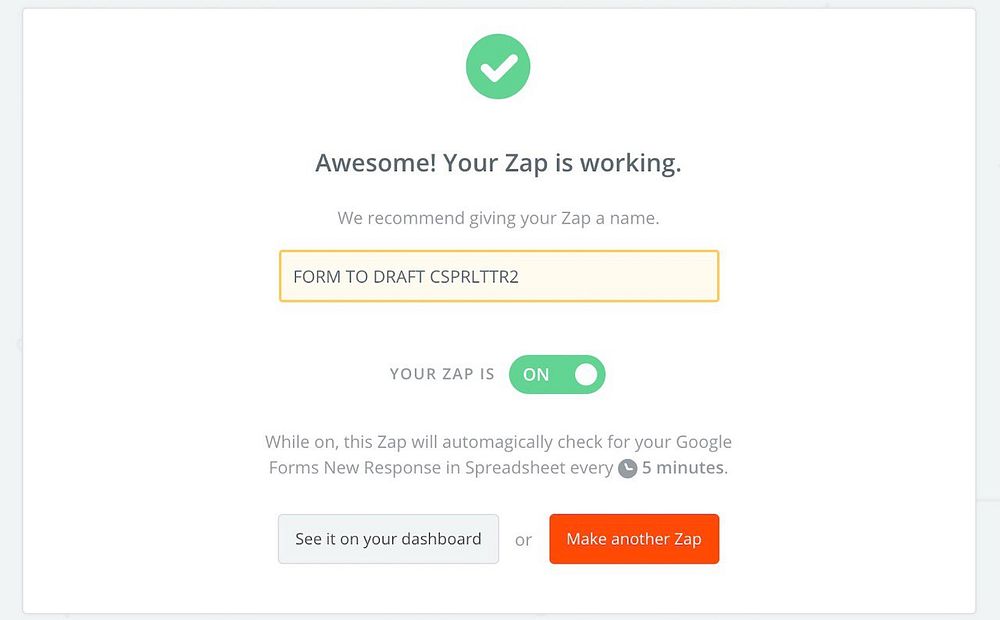
Task: Click the recommend giving your Zap a name text
Action: pyautogui.click(x=498, y=217)
